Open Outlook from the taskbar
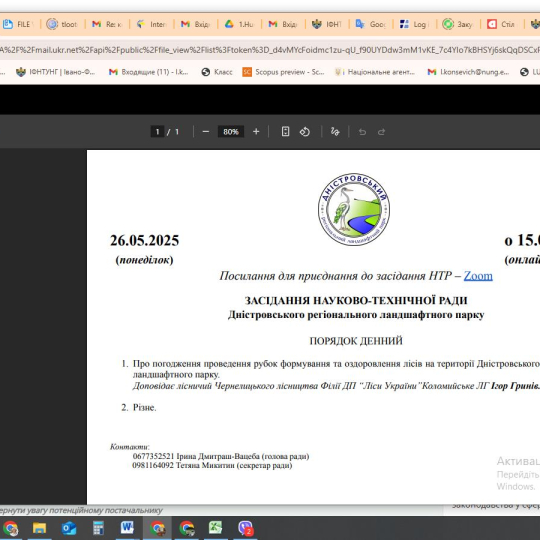The height and width of the screenshot is (540, 540). [x=69, y=528]
